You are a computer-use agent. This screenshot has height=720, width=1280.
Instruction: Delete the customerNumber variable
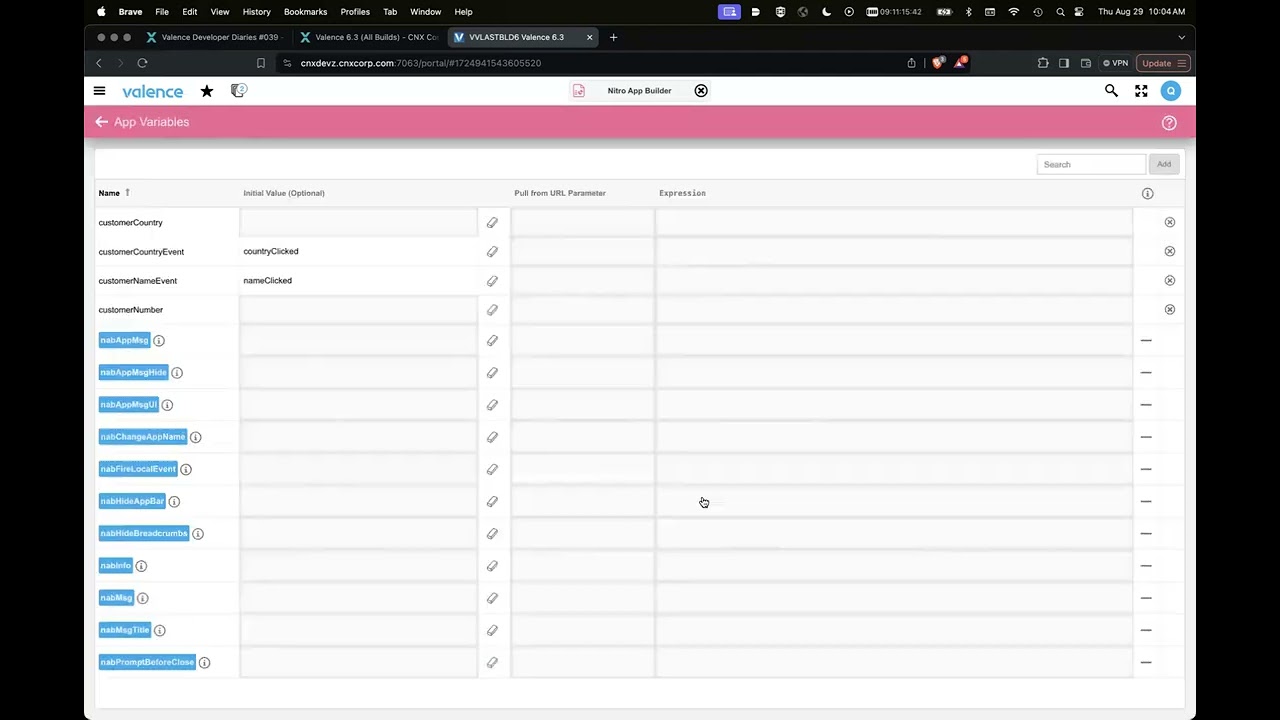coord(1170,309)
